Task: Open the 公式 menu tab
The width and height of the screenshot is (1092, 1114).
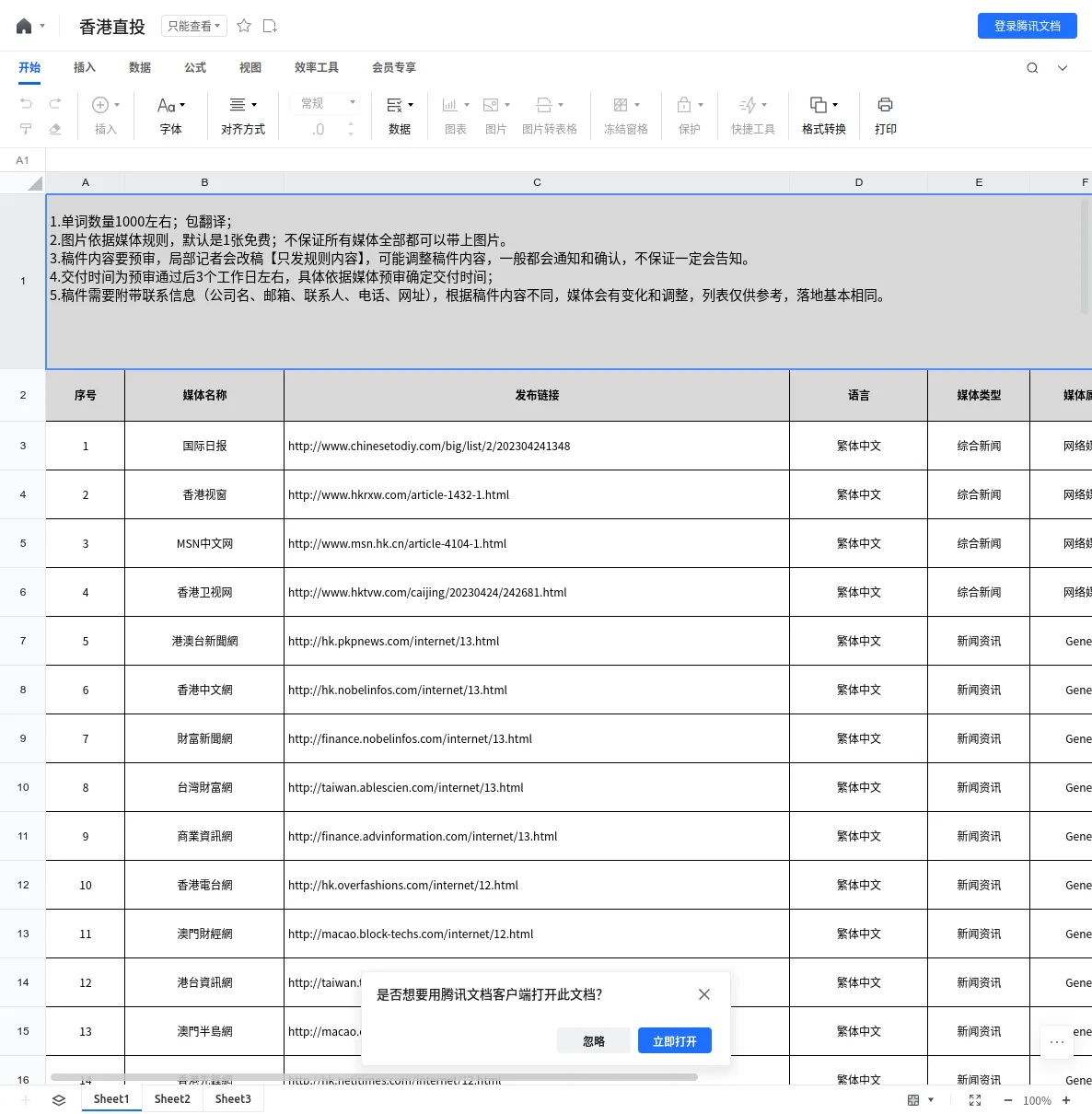Action: (x=195, y=67)
